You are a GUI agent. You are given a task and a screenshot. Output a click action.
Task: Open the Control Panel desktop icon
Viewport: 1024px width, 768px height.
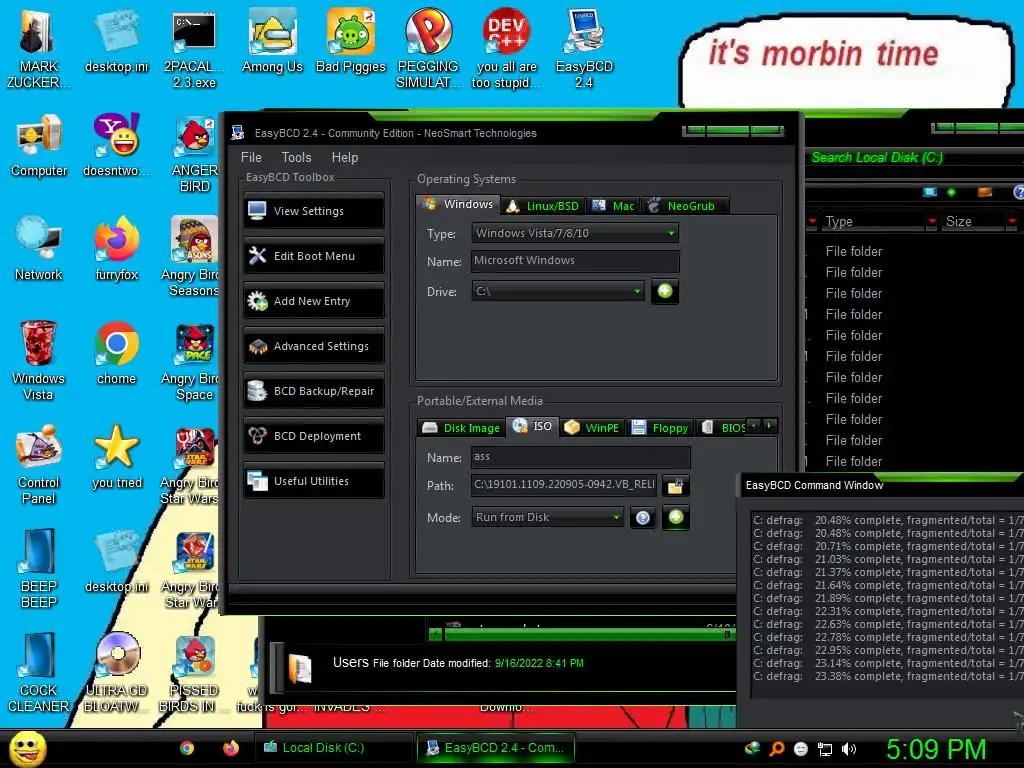point(39,465)
